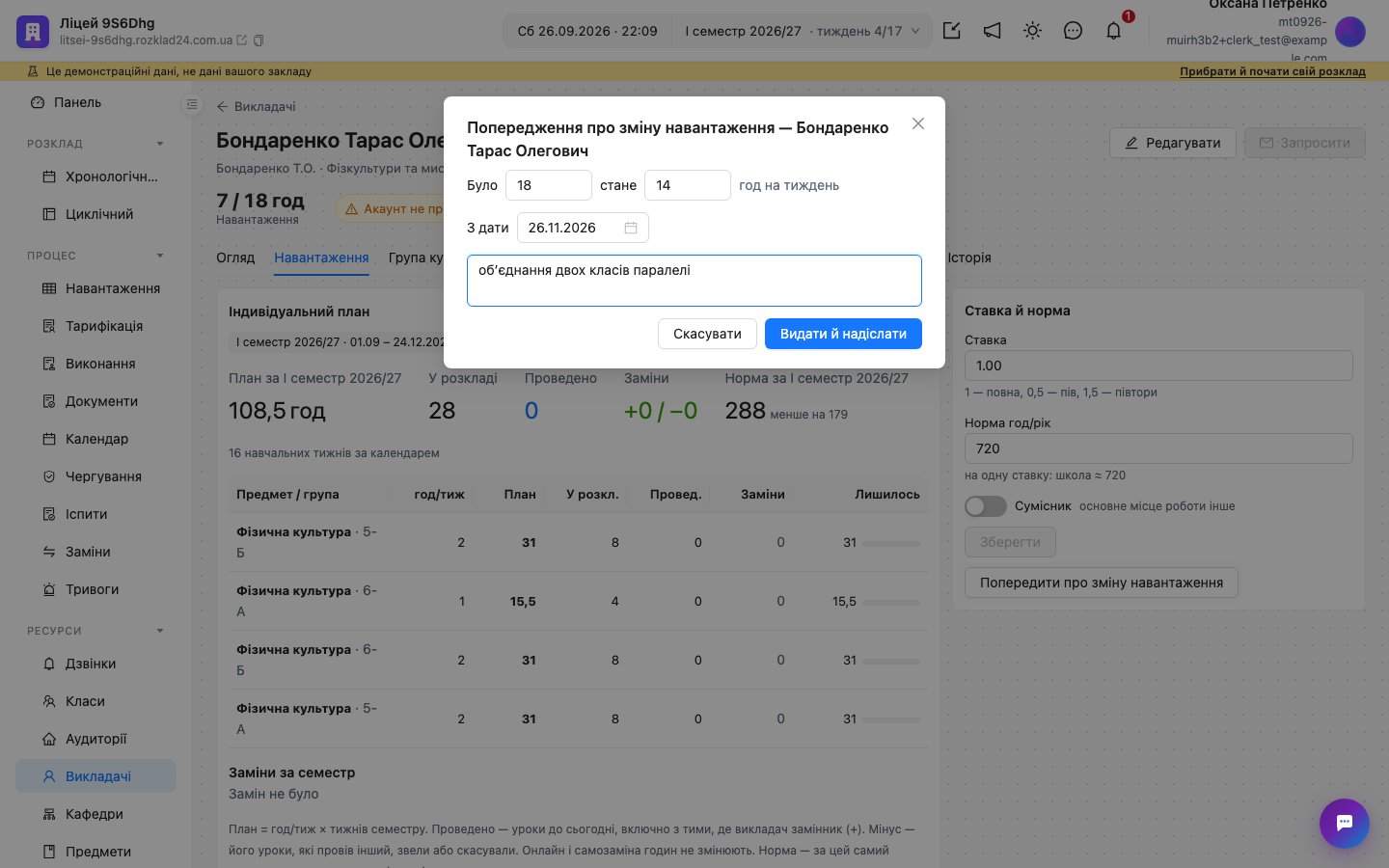Click the Ставка input field
Image resolution: width=1389 pixels, height=868 pixels.
coord(1158,366)
